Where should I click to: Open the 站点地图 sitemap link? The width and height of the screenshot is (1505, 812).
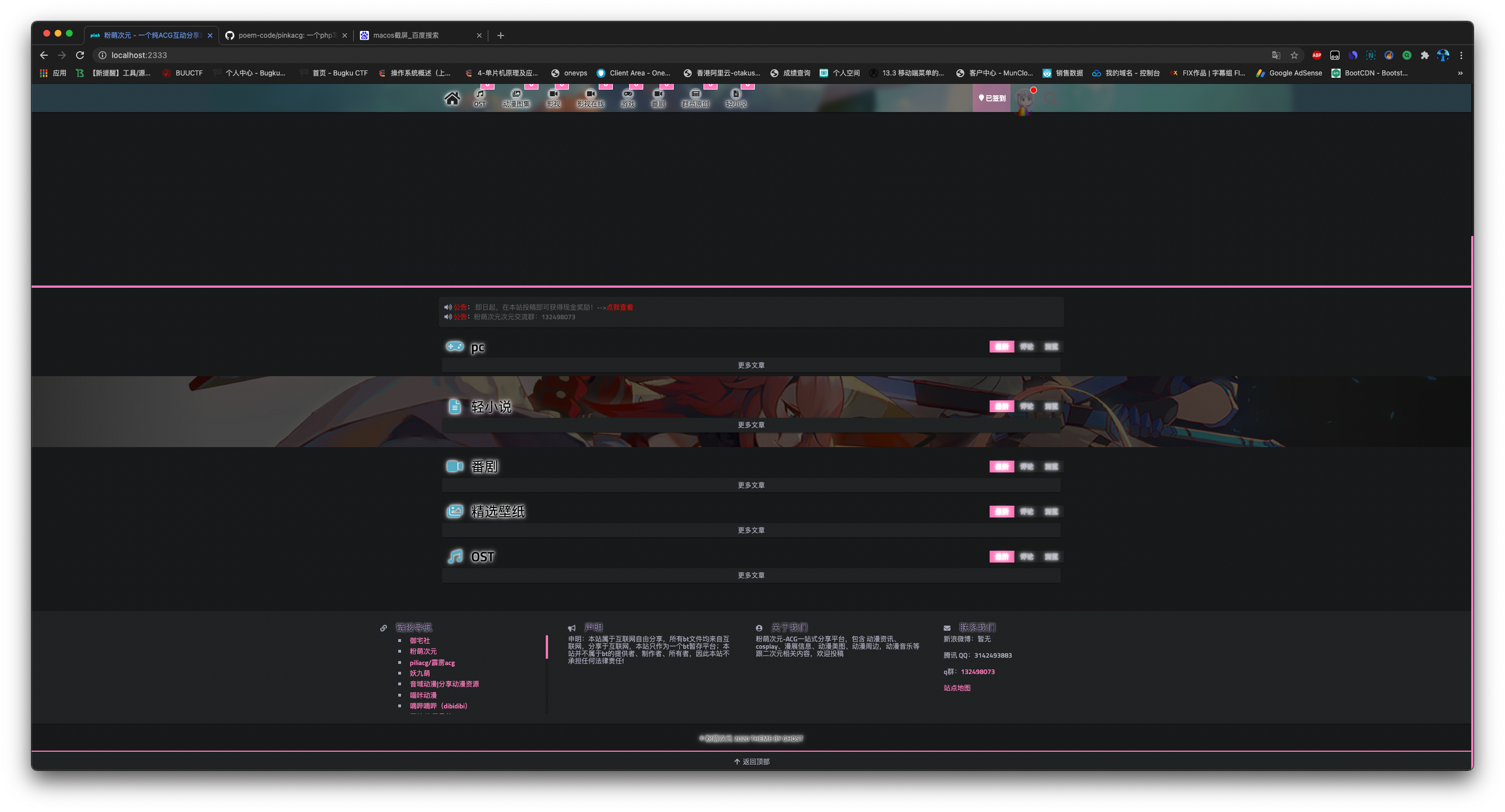[x=957, y=688]
